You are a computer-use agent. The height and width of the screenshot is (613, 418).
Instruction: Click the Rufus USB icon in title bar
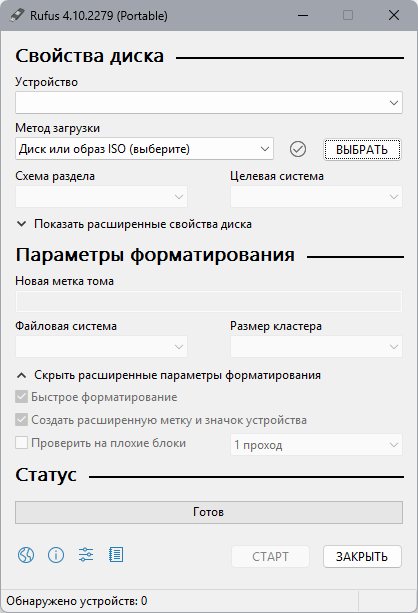pos(17,15)
